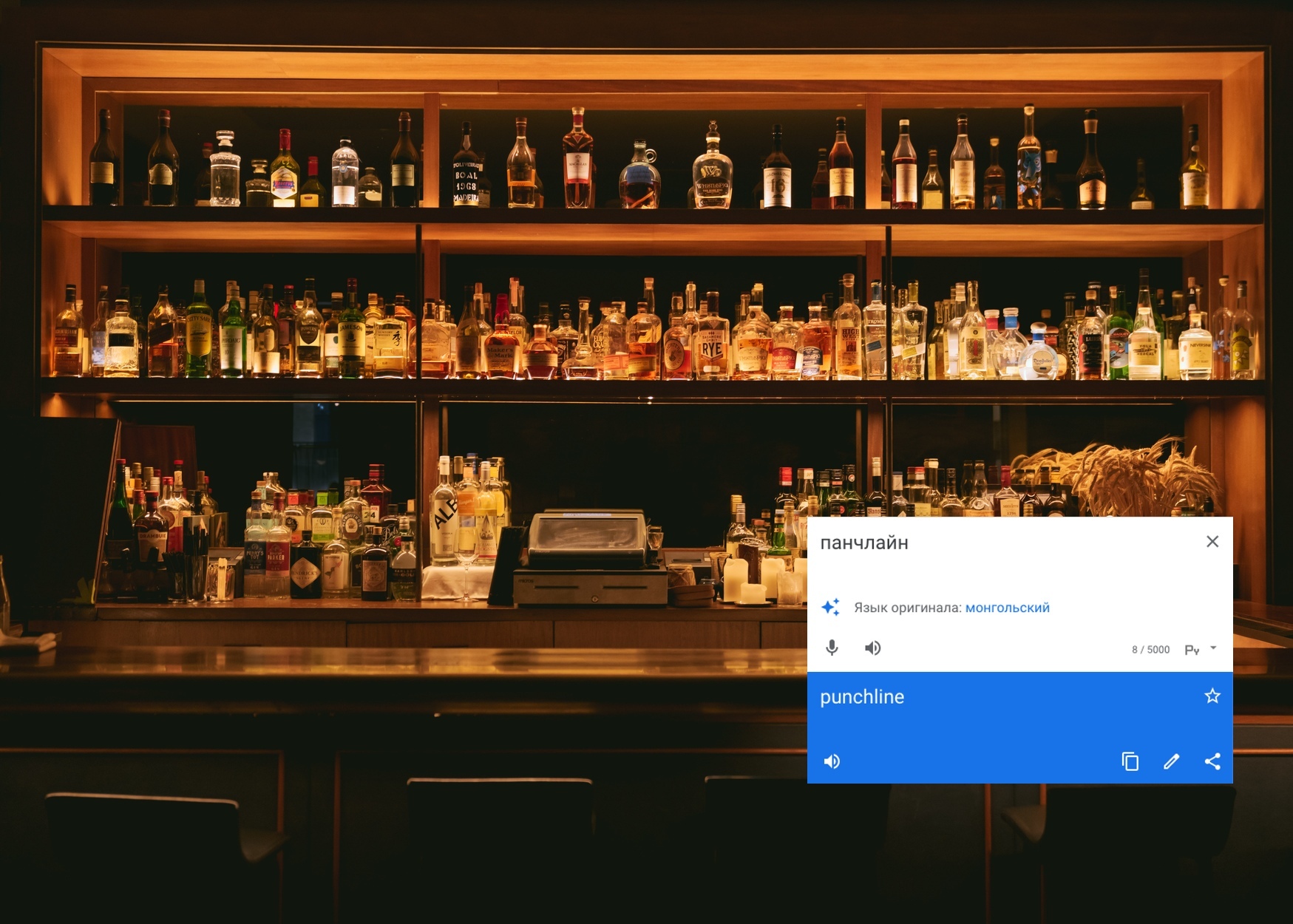Click the Язык оригинала label
This screenshot has width=1293, height=924.
click(x=908, y=608)
